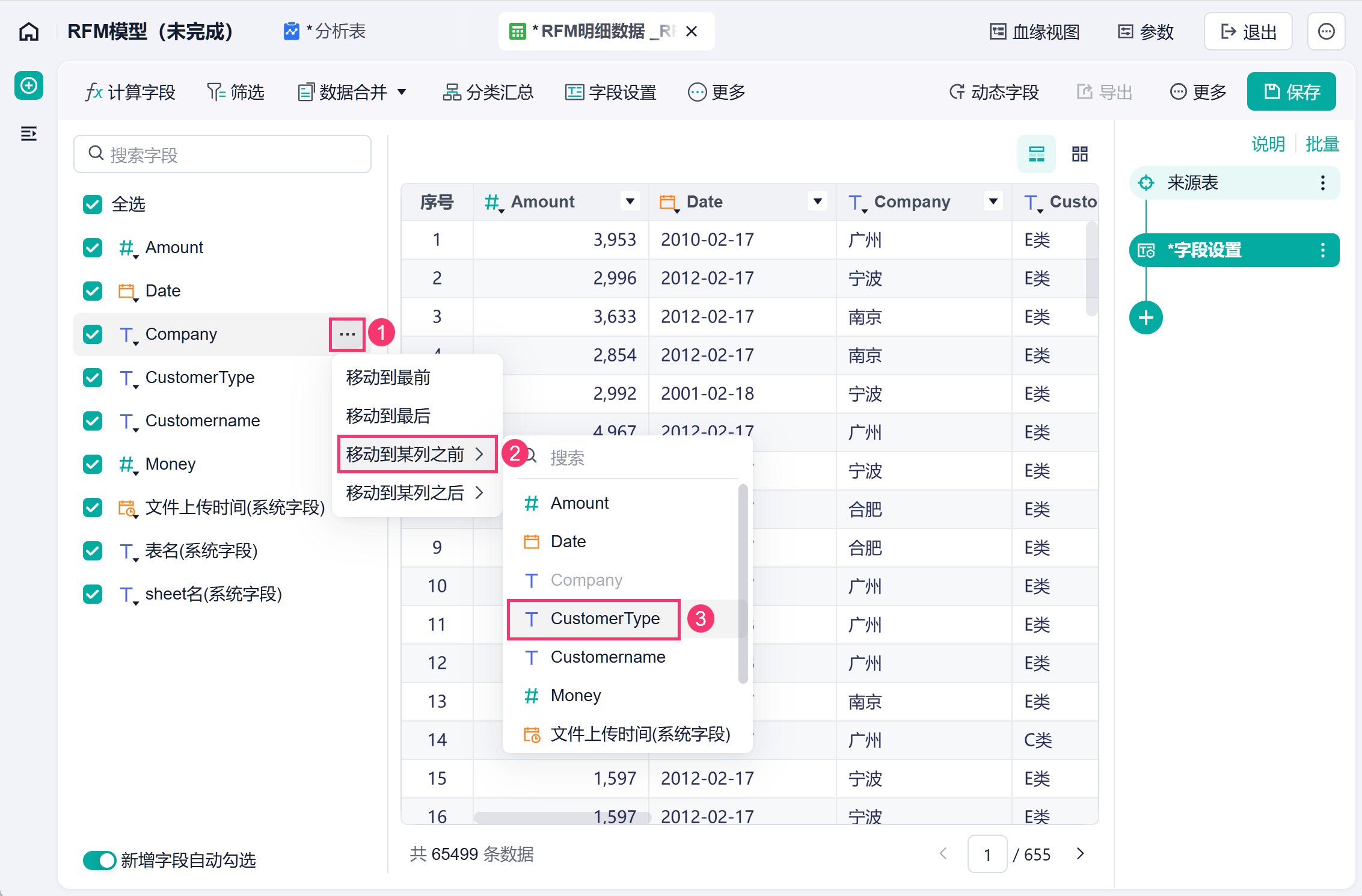The image size is (1362, 896).
Task: Toggle off 新增字段自动勾选 switch
Action: [x=99, y=860]
